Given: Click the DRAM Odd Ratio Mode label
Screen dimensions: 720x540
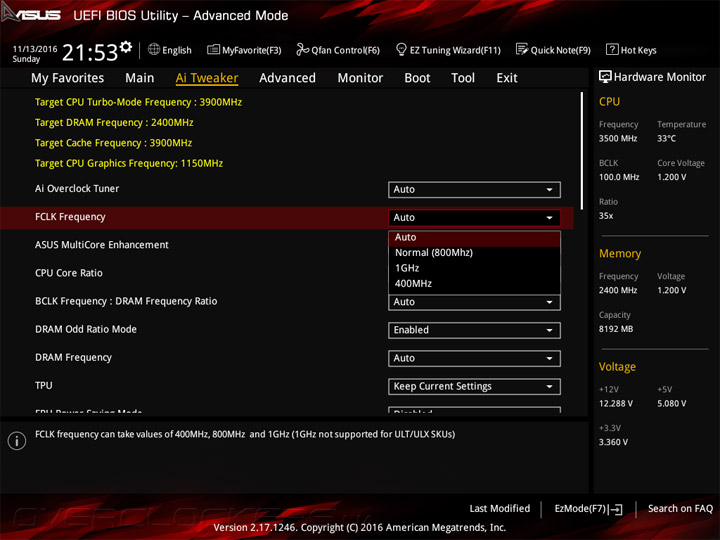Looking at the screenshot, I should click(86, 329).
